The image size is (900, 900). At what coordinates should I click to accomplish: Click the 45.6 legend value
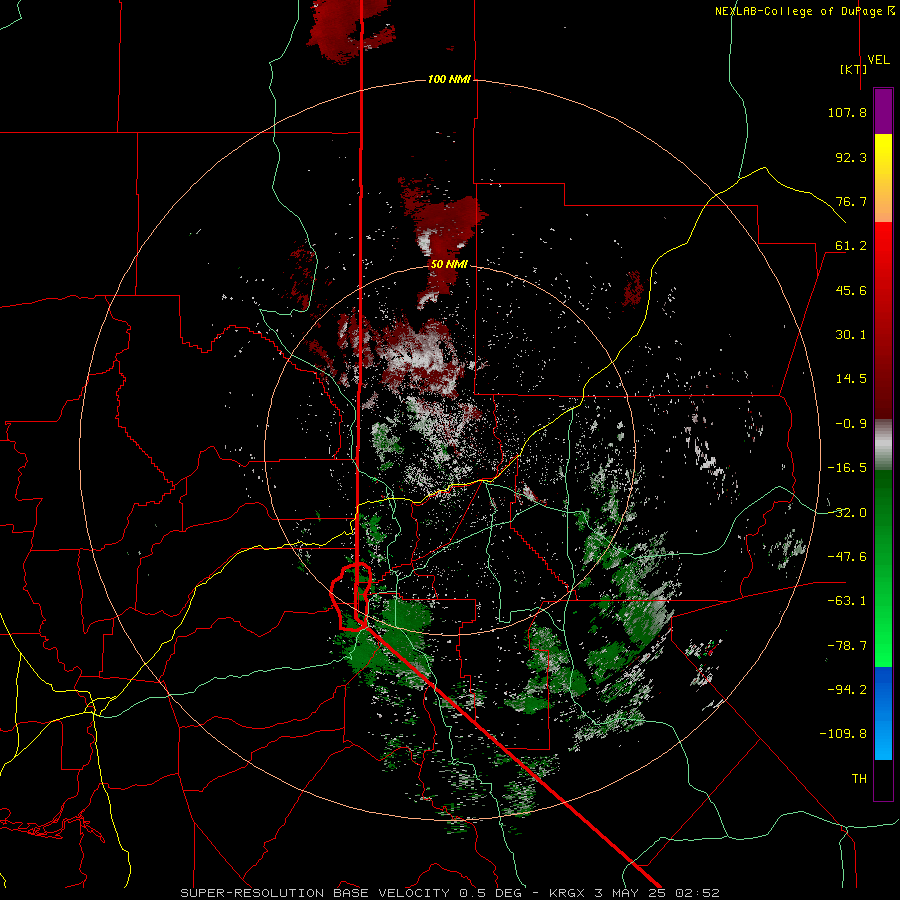(x=851, y=290)
